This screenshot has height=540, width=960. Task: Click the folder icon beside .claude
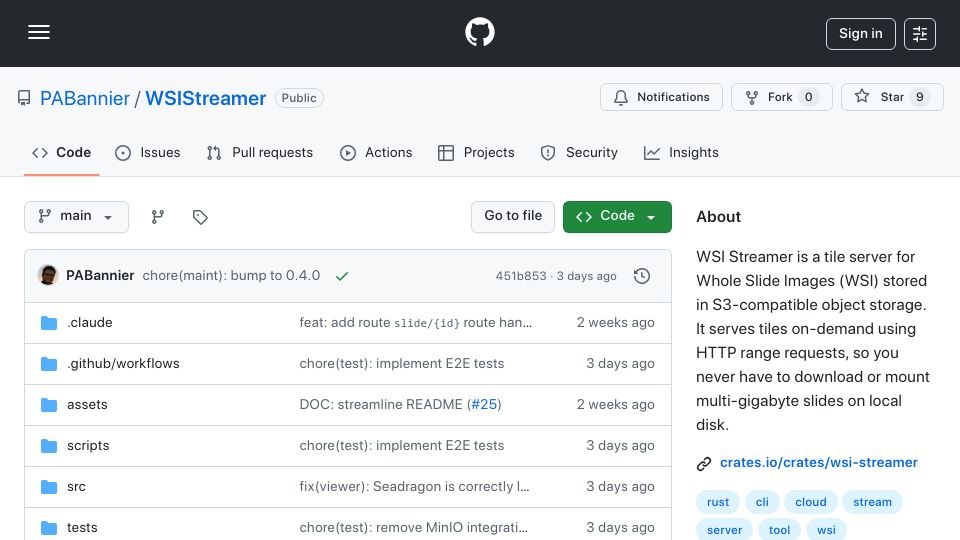click(x=49, y=323)
